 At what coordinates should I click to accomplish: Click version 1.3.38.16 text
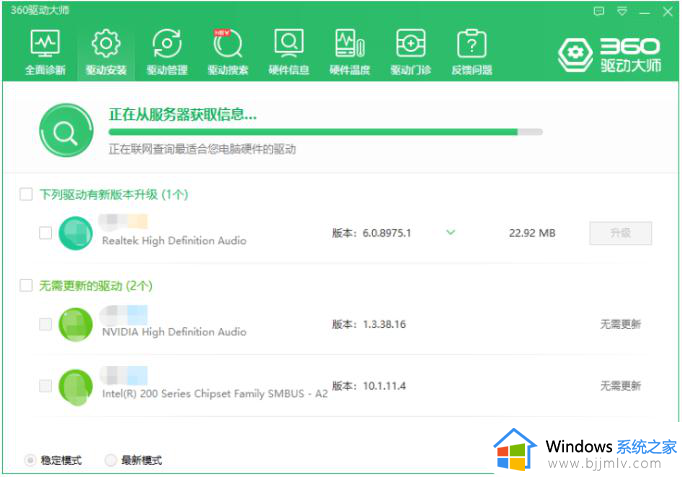pos(384,324)
